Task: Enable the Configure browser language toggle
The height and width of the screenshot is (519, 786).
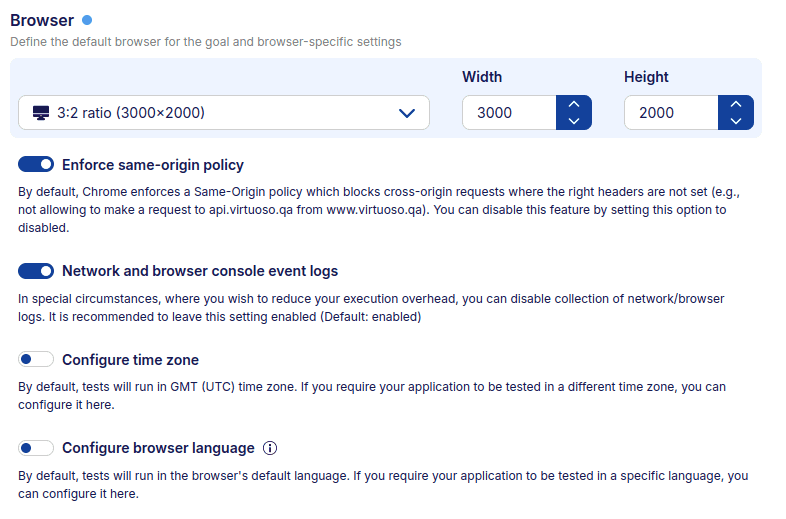Action: pyautogui.click(x=36, y=448)
